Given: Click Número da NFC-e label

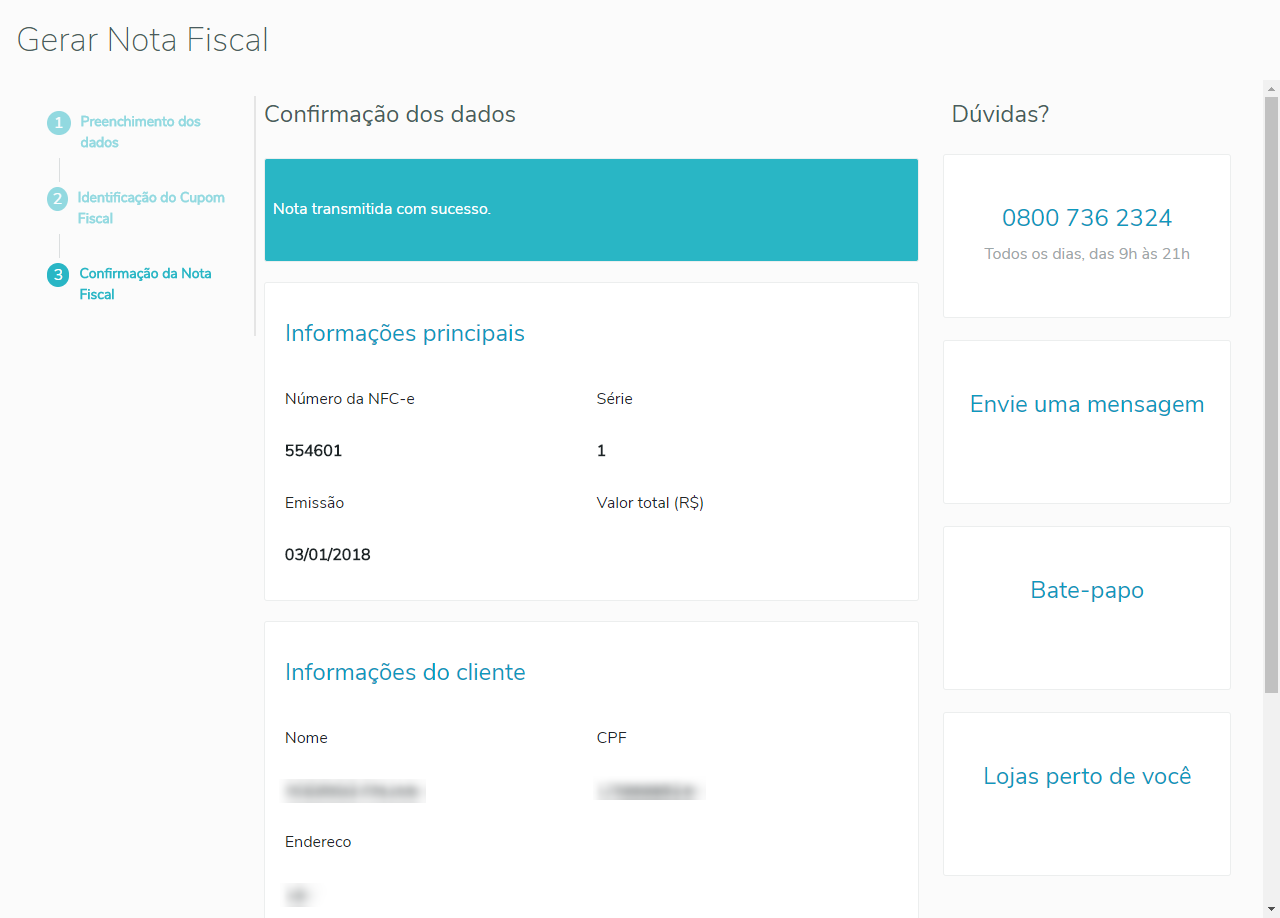Looking at the screenshot, I should click(x=350, y=399).
